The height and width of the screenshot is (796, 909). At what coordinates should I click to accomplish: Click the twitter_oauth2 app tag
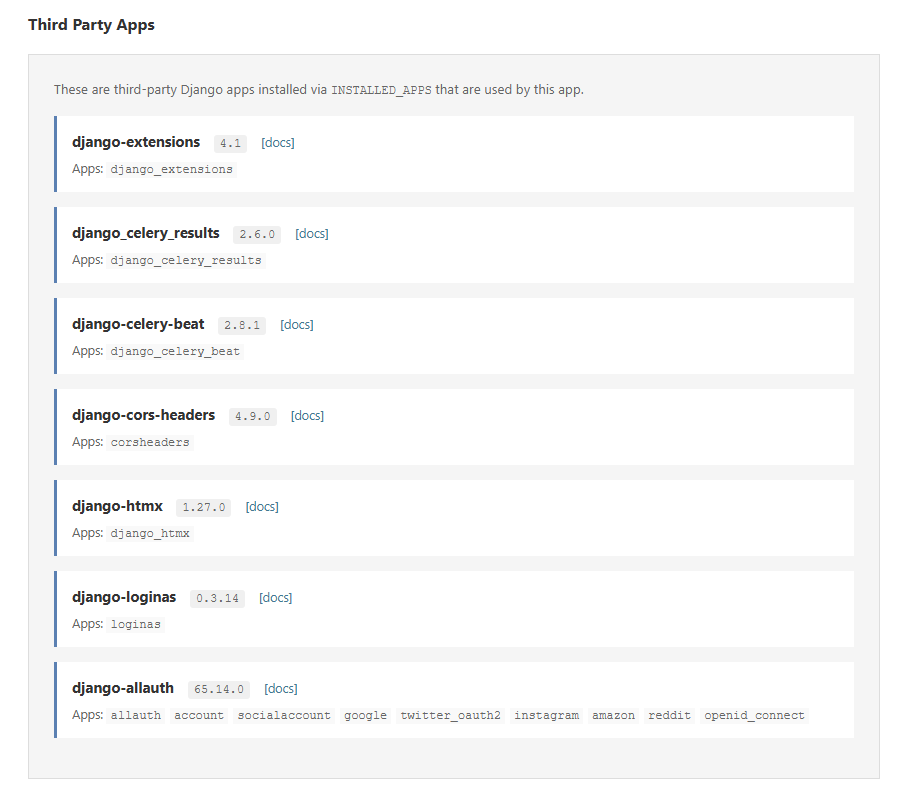450,715
